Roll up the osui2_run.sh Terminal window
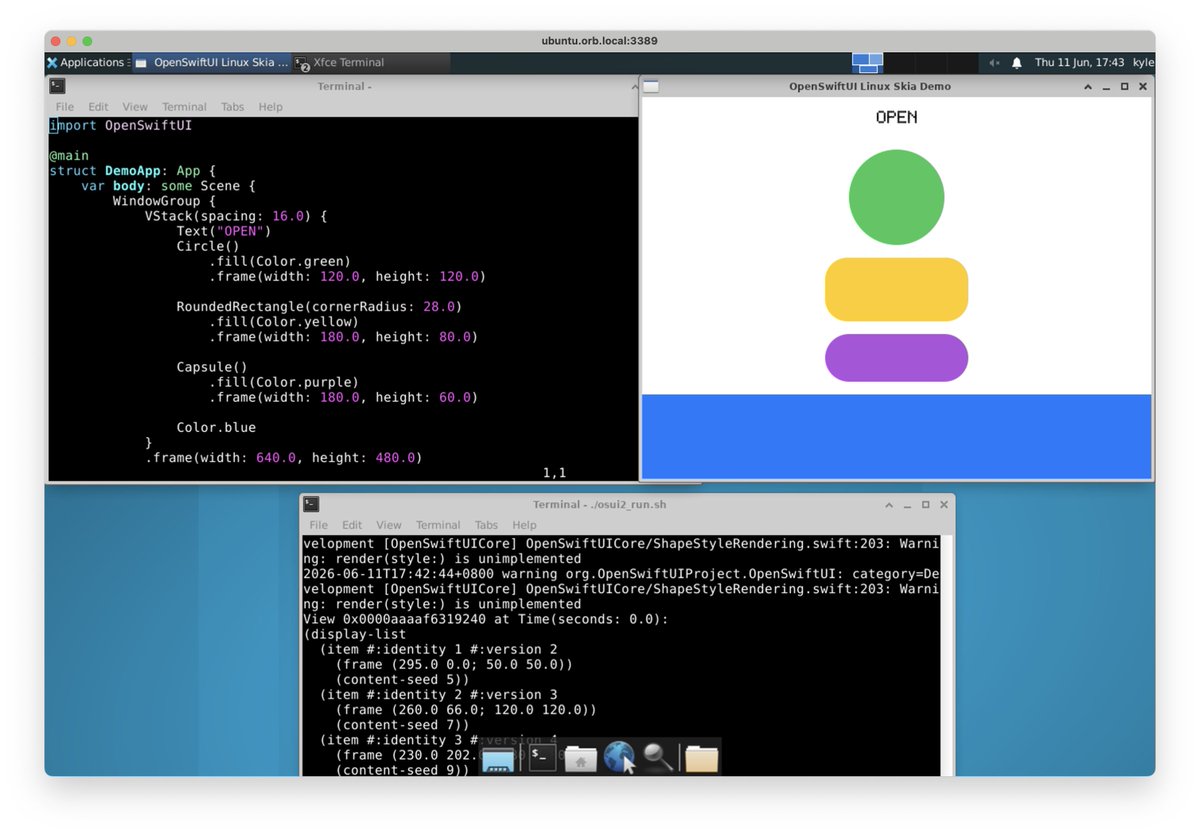Image resolution: width=1200 pixels, height=835 pixels. 890,505
